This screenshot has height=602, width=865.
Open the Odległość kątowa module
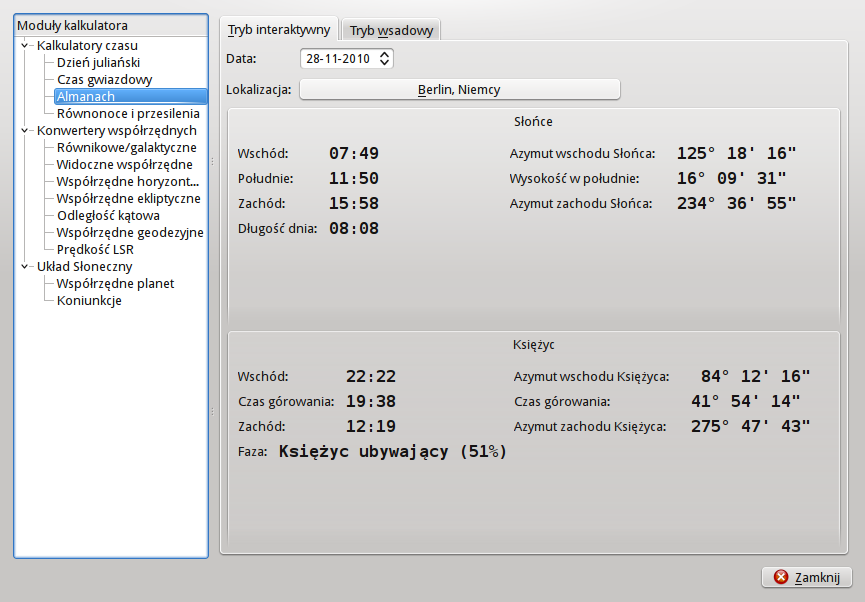point(108,215)
